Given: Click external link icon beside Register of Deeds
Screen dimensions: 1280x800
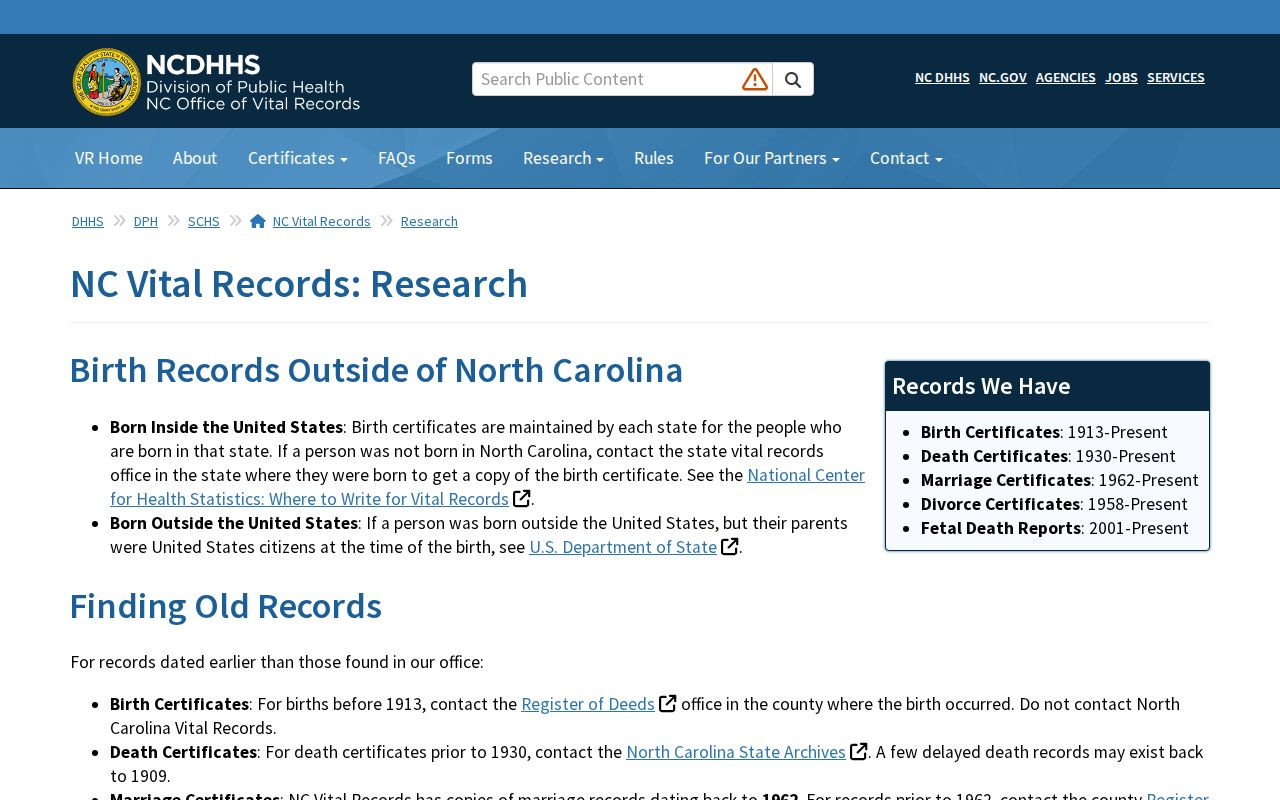Looking at the screenshot, I should (x=667, y=703).
